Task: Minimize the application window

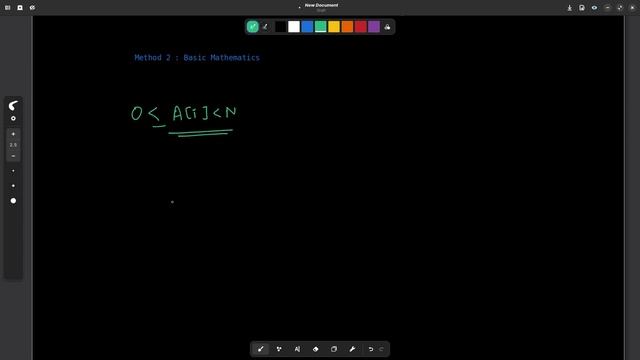Action: [x=607, y=8]
